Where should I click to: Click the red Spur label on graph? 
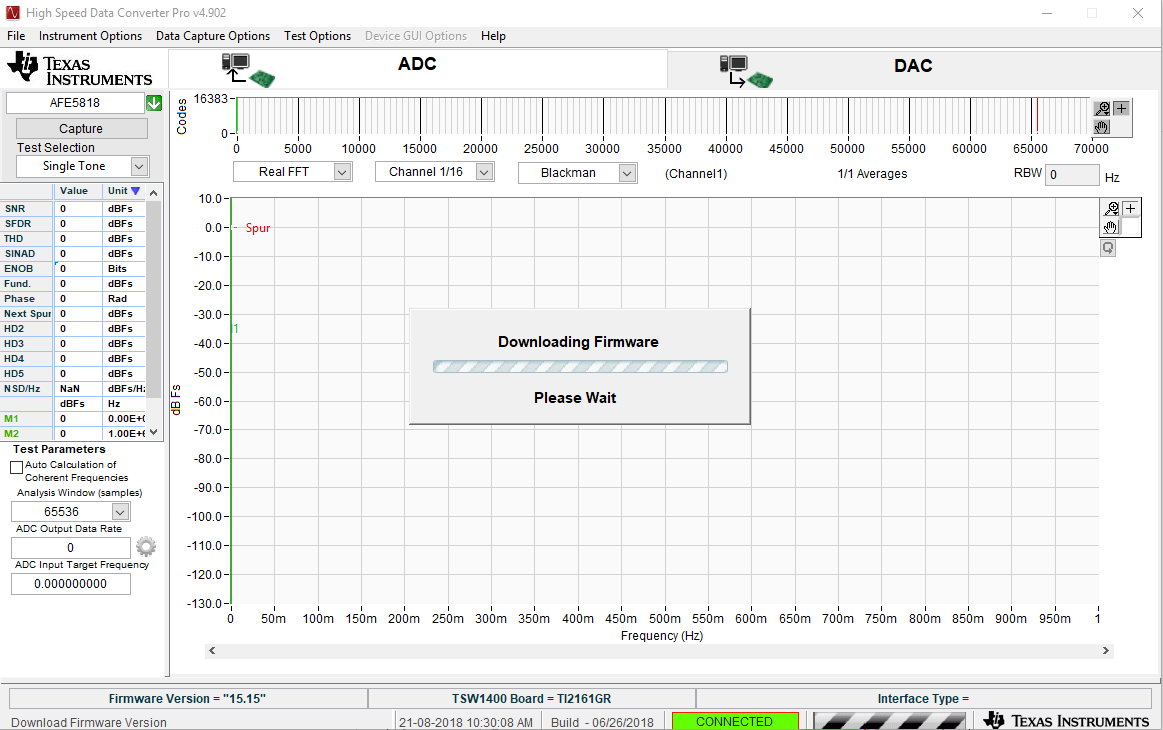coord(258,228)
